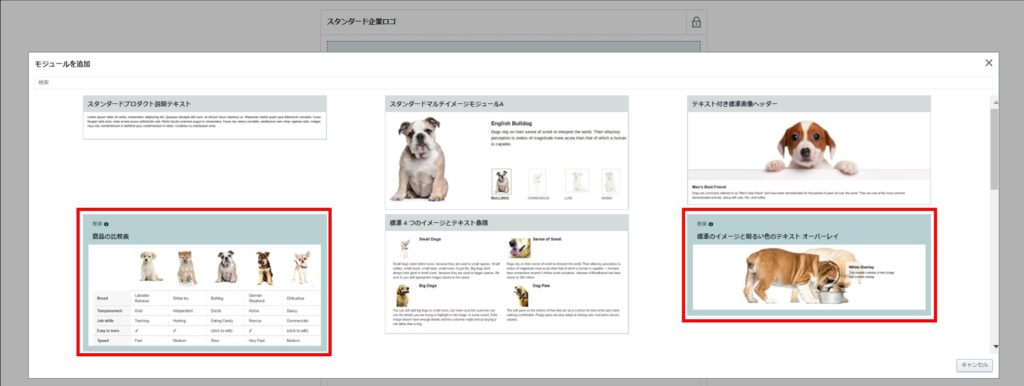Click the dog image beside Sense of Smell
The width and height of the screenshot is (1024, 386).
pyautogui.click(x=520, y=248)
